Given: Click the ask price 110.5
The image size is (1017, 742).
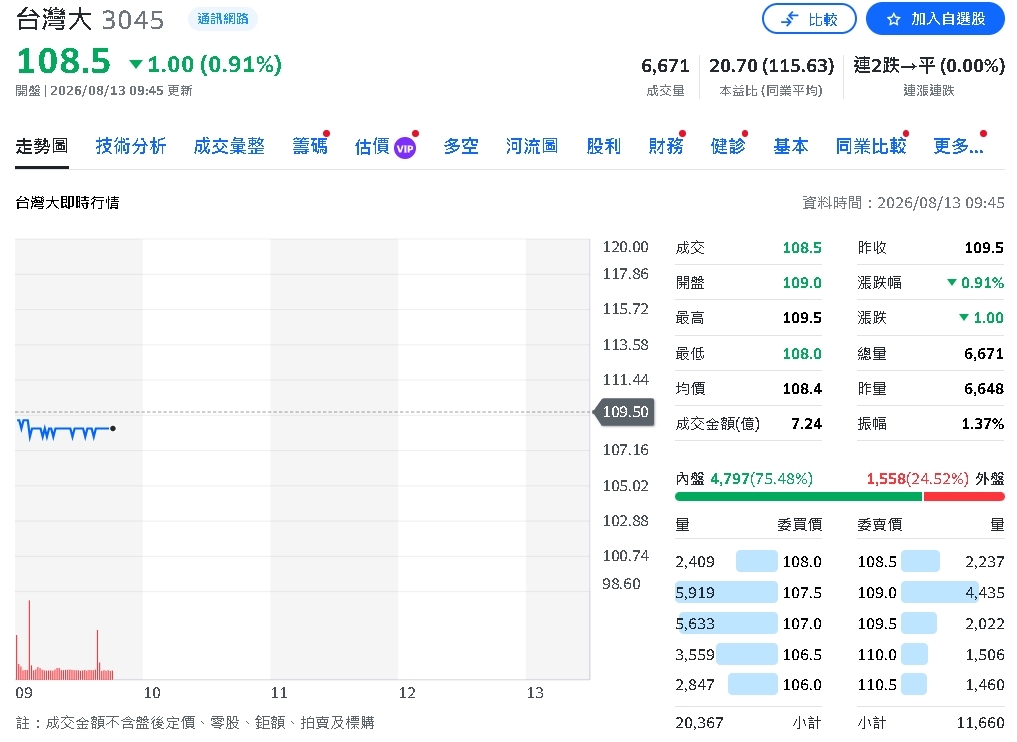Looking at the screenshot, I should click(x=877, y=685).
